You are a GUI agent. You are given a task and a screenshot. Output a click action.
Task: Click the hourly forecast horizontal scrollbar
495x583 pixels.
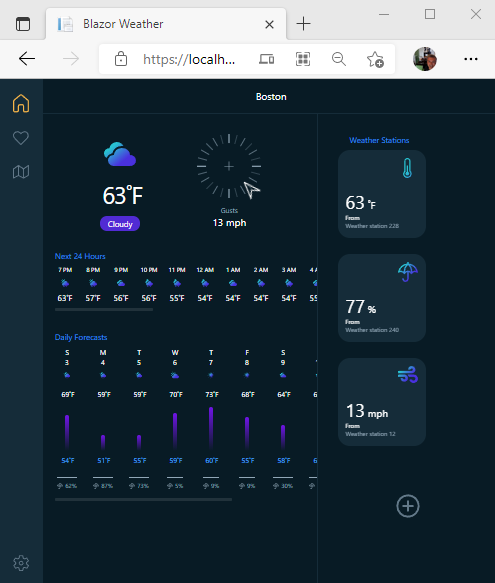click(x=104, y=309)
